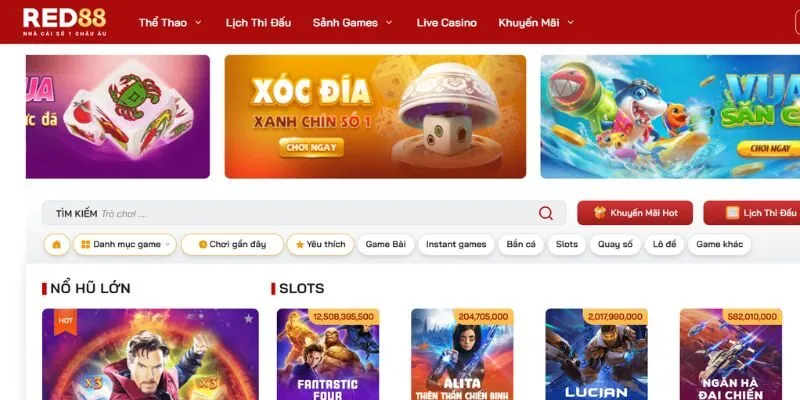Open the home icon category chip
The image size is (800, 400).
[x=57, y=244]
